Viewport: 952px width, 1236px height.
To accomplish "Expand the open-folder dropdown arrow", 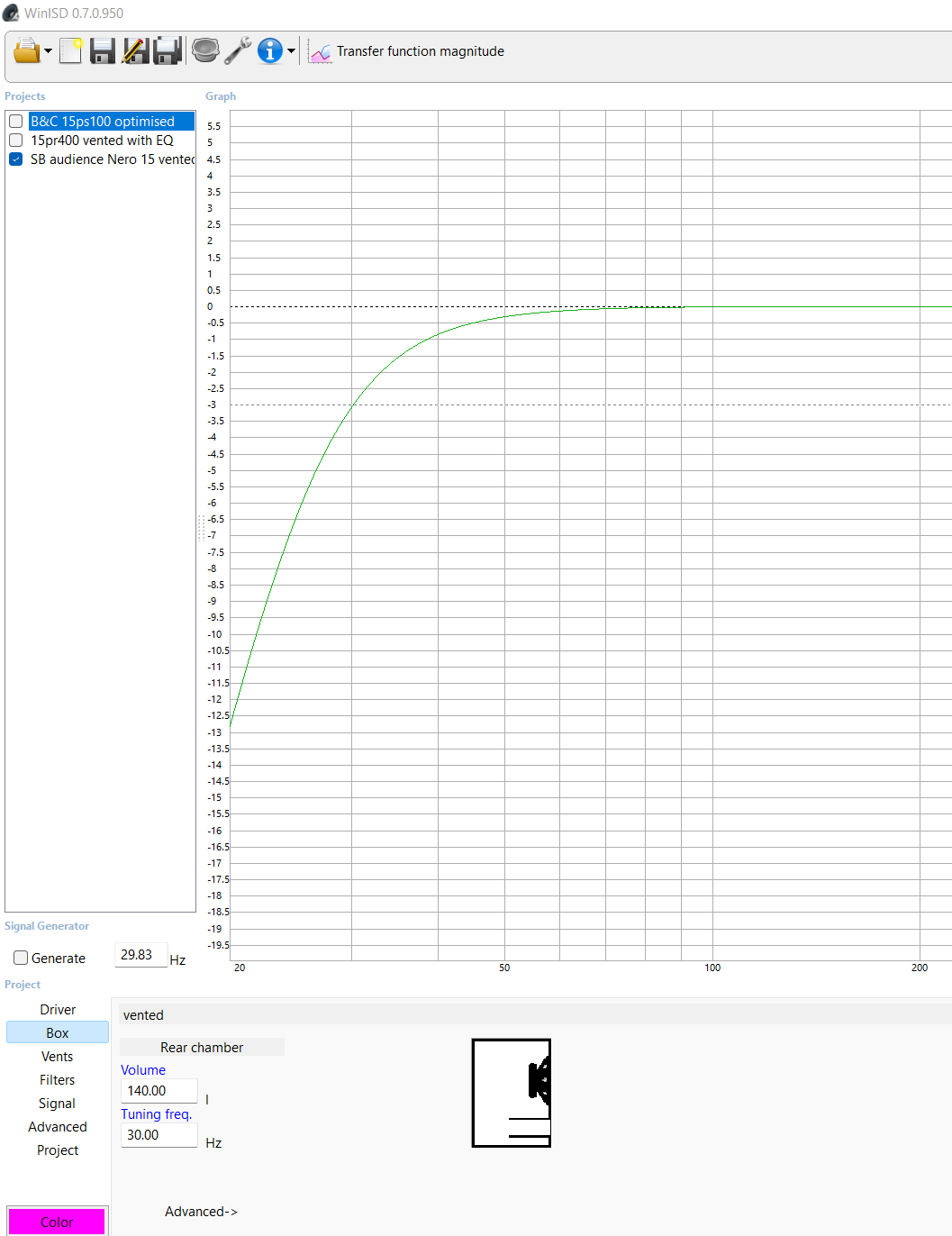I will click(x=48, y=51).
